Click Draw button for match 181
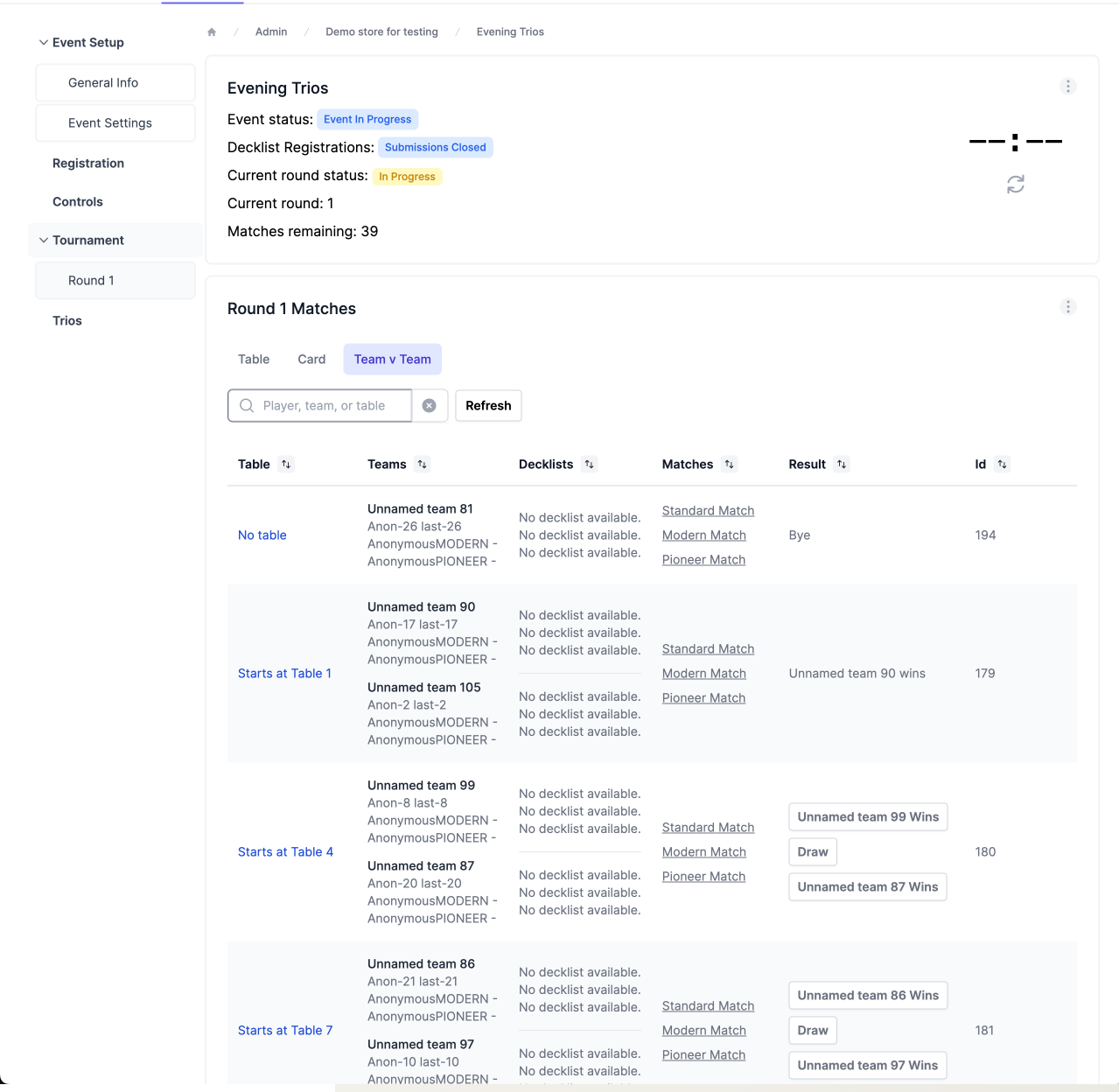The width and height of the screenshot is (1119, 1092). point(813,1031)
